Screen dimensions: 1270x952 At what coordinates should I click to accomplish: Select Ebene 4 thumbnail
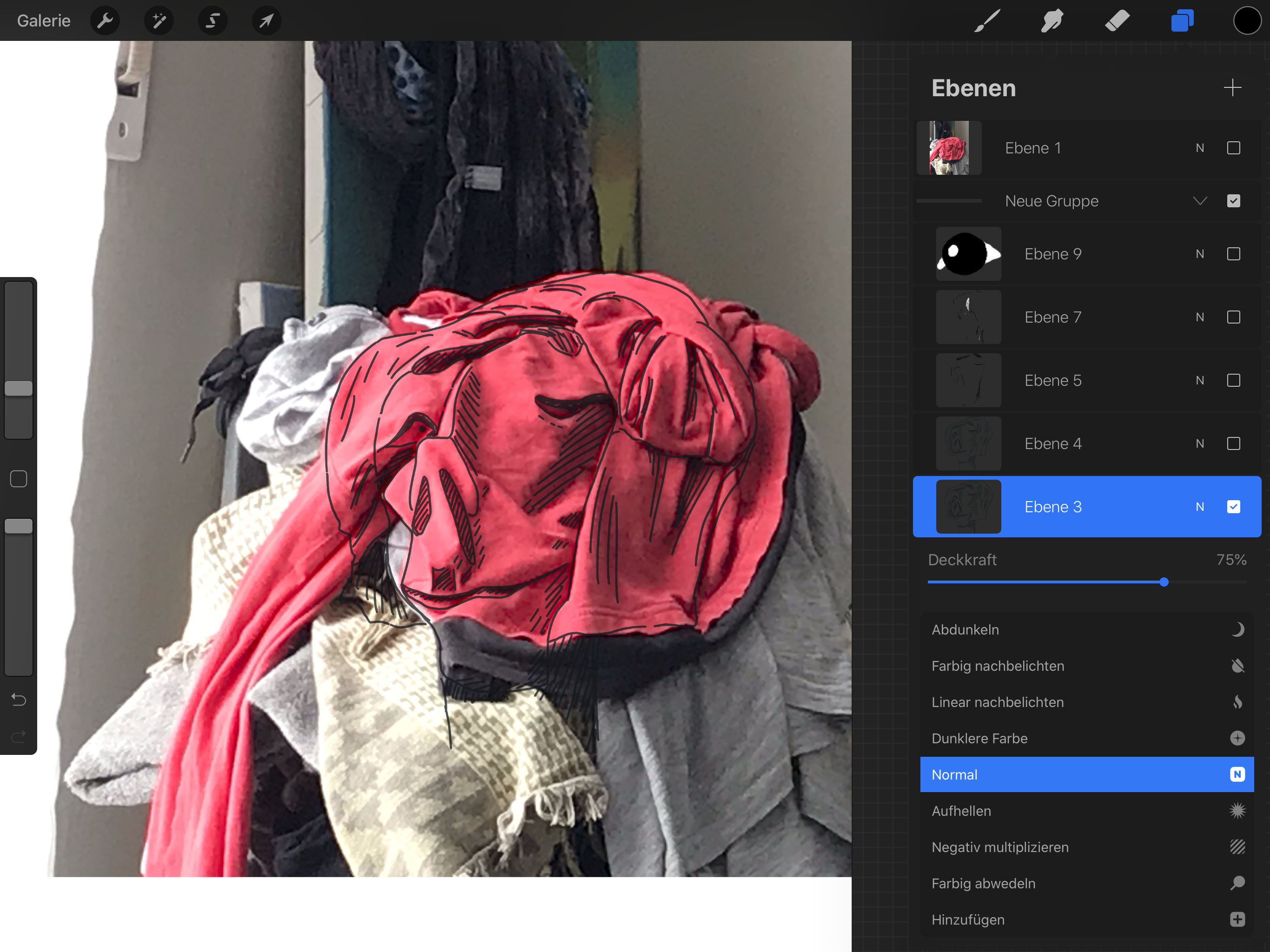tap(969, 443)
